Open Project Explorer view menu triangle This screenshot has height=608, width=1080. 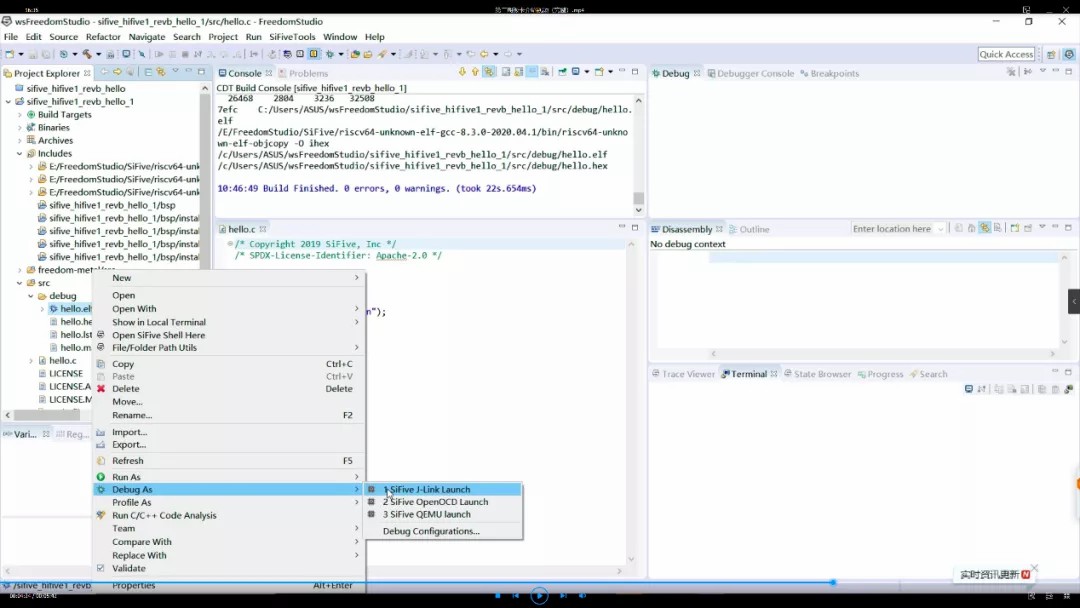176,72
